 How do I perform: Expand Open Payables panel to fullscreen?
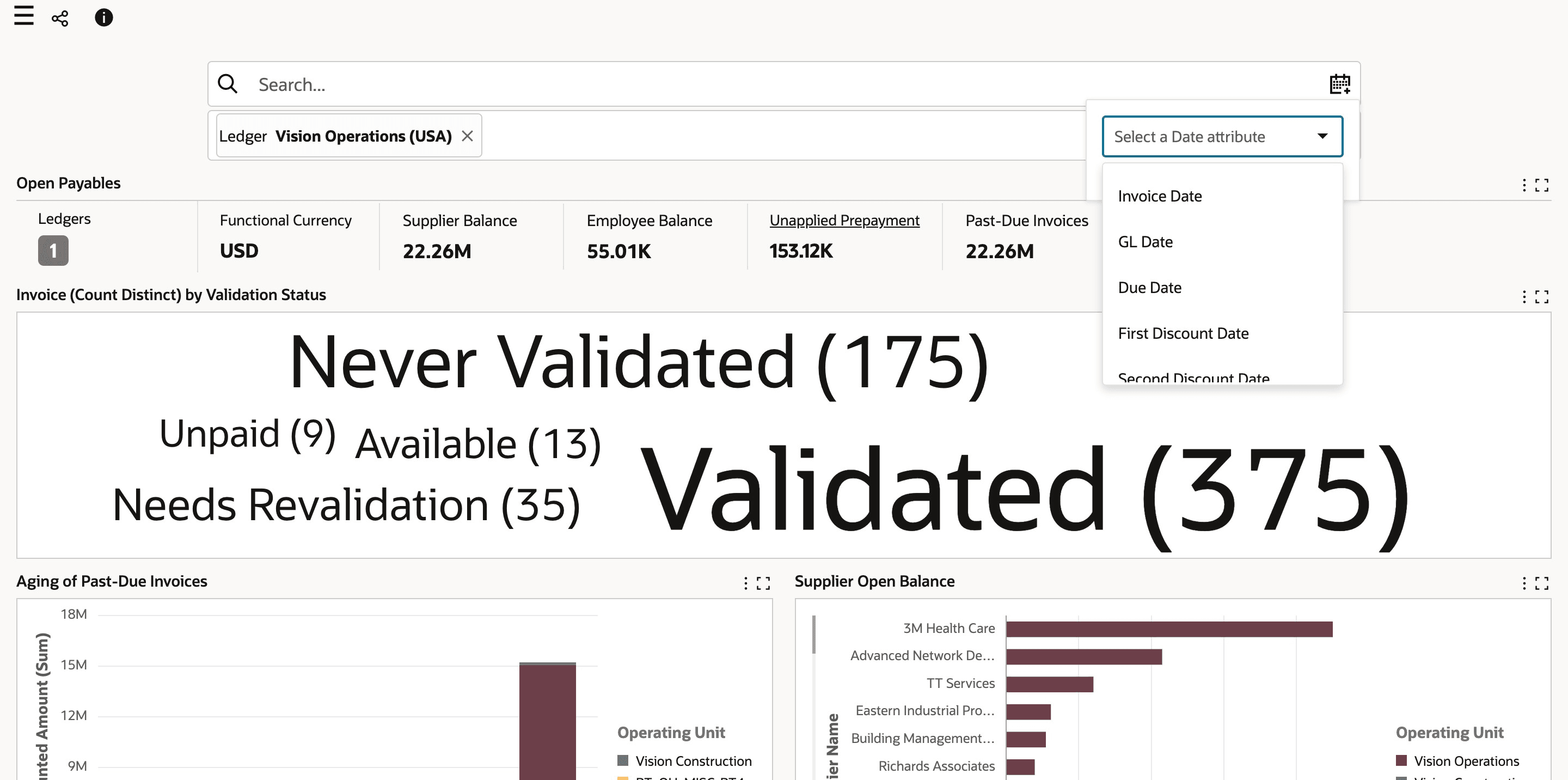point(1542,185)
